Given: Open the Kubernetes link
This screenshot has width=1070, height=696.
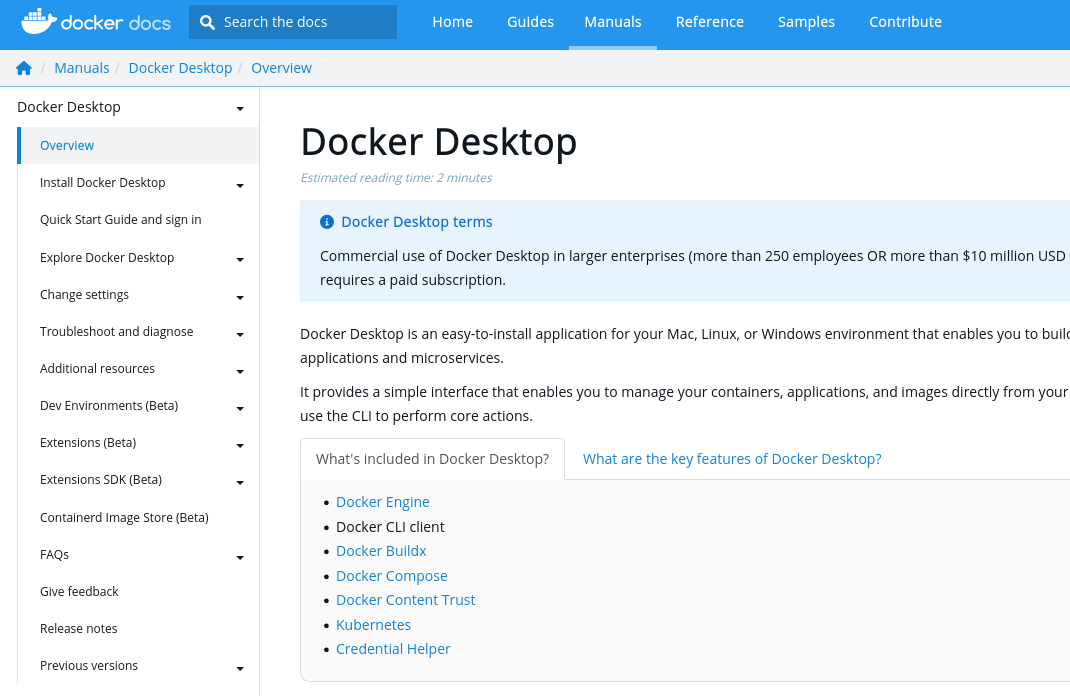Looking at the screenshot, I should click(373, 624).
